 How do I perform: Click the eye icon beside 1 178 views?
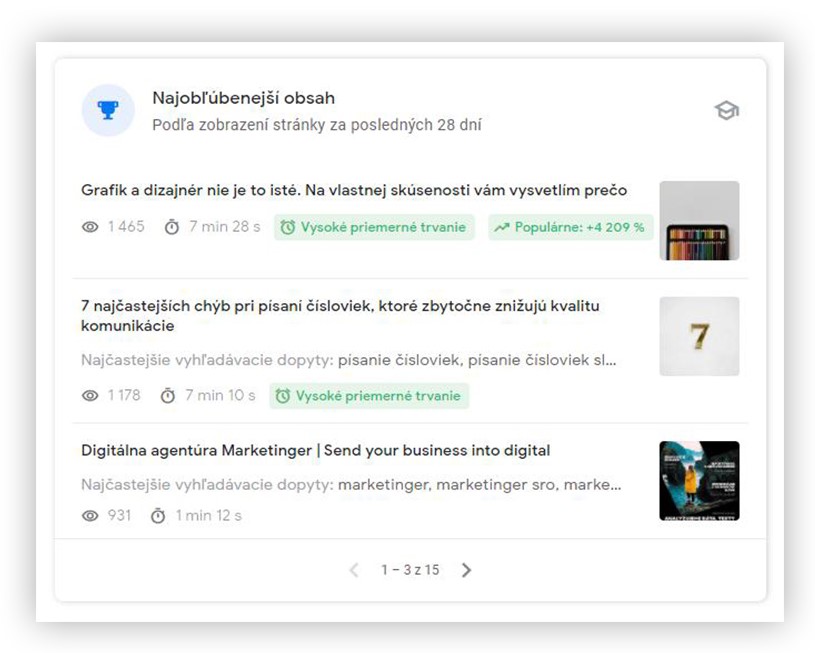(90, 396)
